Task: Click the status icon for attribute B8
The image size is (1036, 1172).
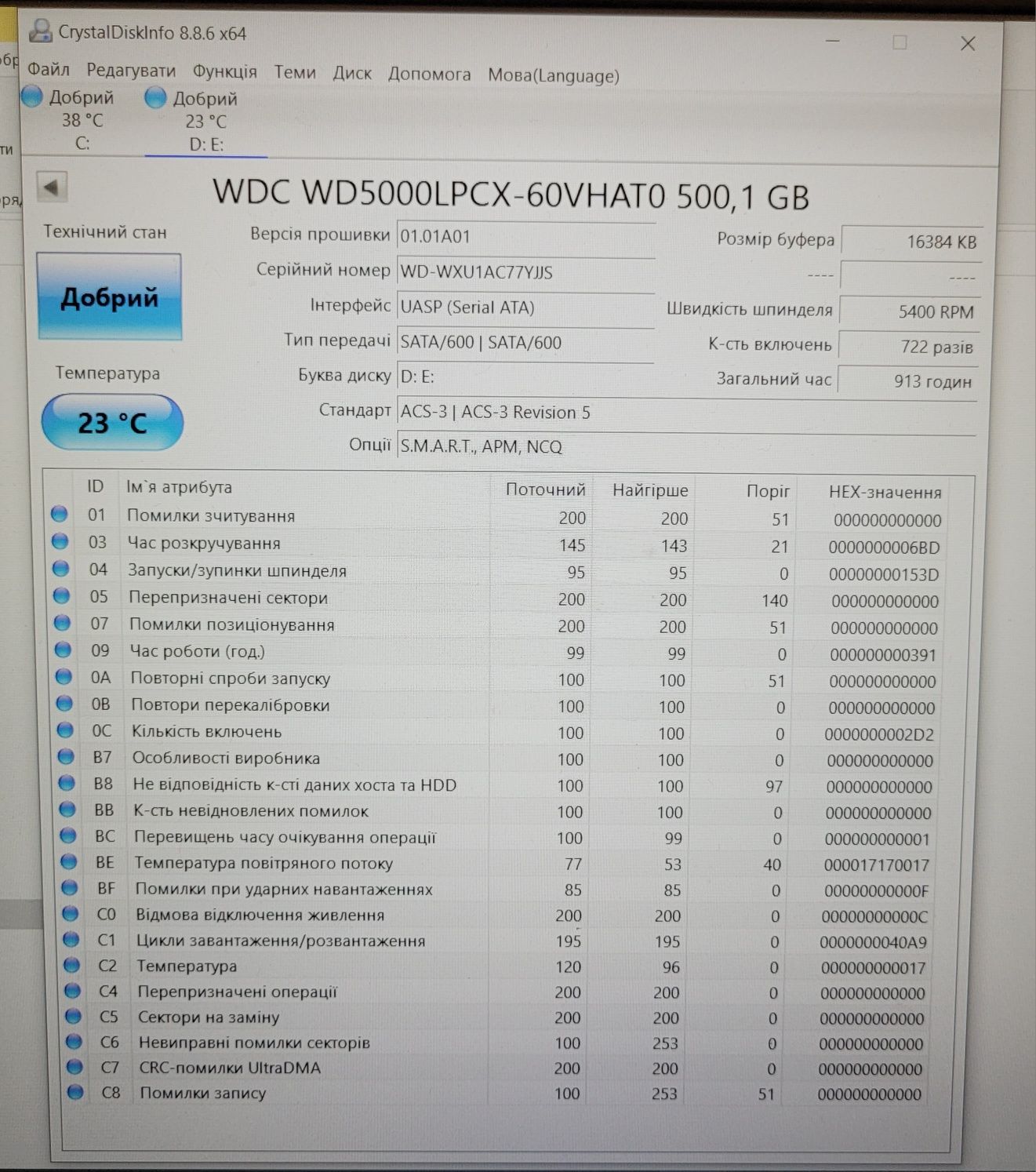Action: [67, 783]
